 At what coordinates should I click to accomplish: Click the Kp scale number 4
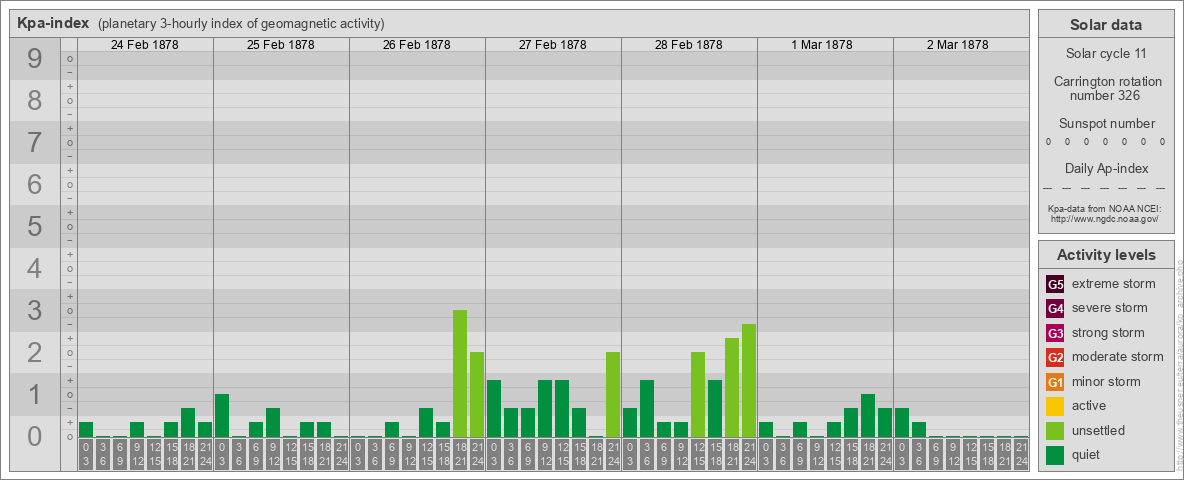point(34,268)
